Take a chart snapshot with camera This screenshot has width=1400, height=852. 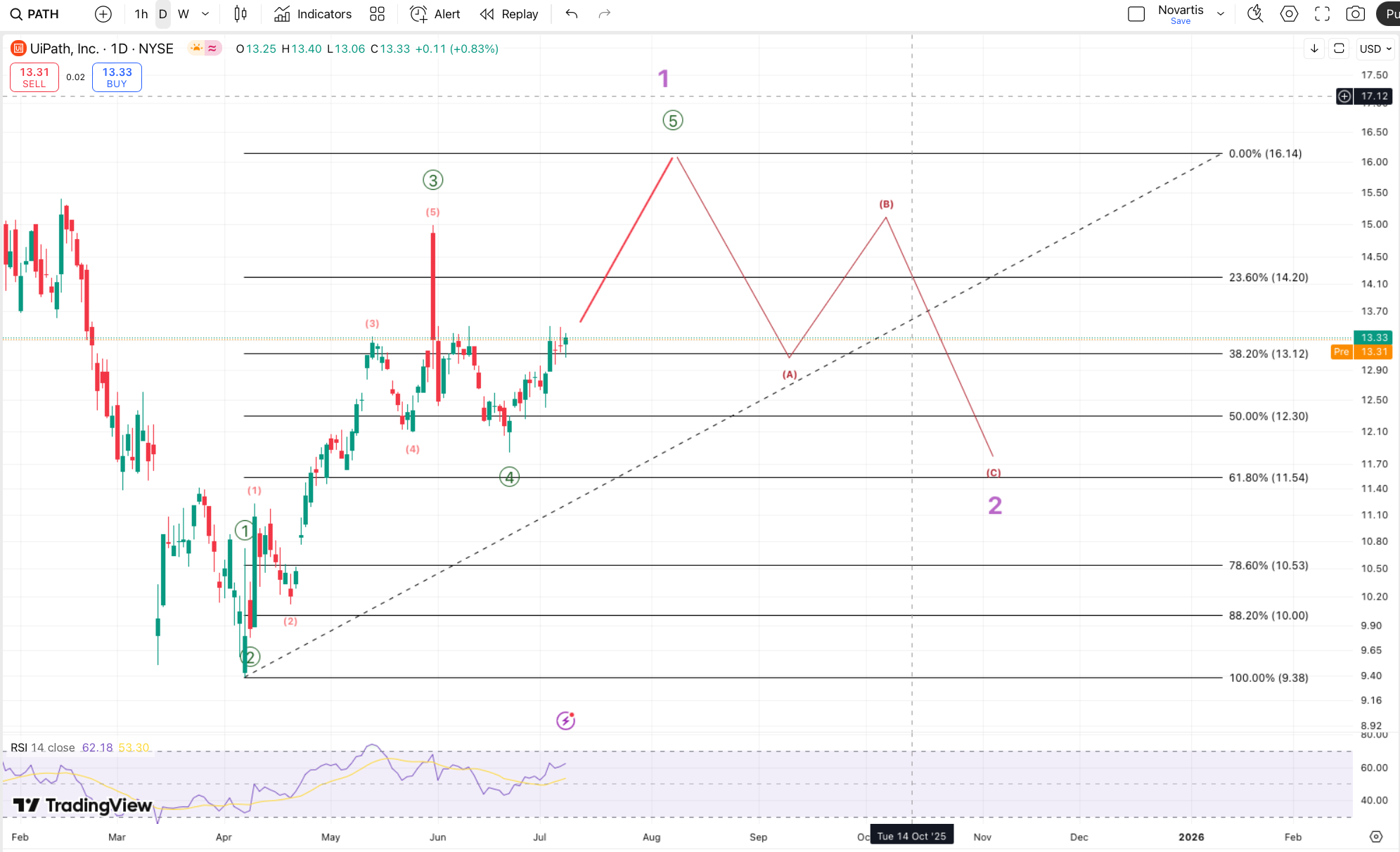(x=1356, y=14)
